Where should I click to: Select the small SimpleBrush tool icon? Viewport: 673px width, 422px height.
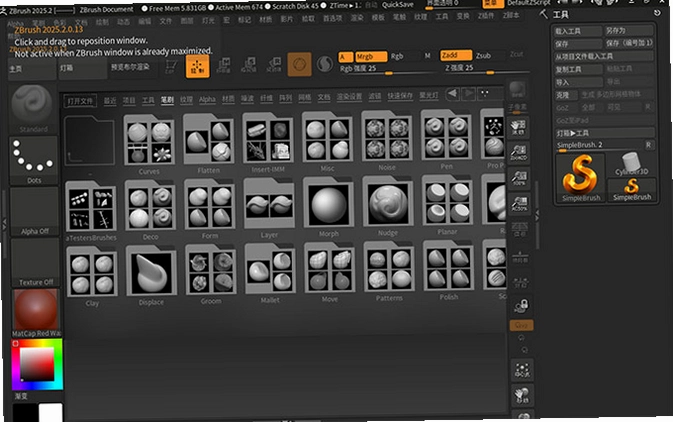632,190
